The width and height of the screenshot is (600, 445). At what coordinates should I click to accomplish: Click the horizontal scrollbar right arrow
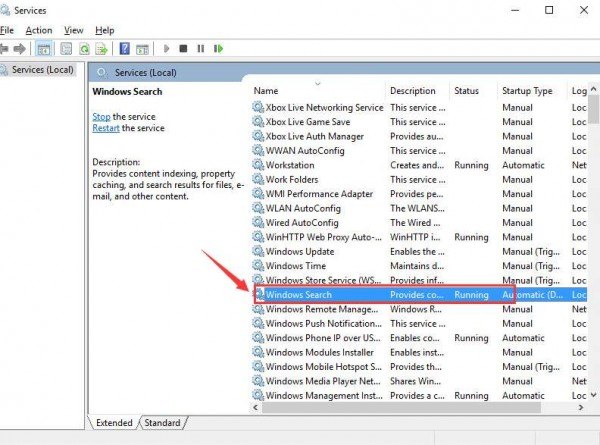click(x=580, y=408)
